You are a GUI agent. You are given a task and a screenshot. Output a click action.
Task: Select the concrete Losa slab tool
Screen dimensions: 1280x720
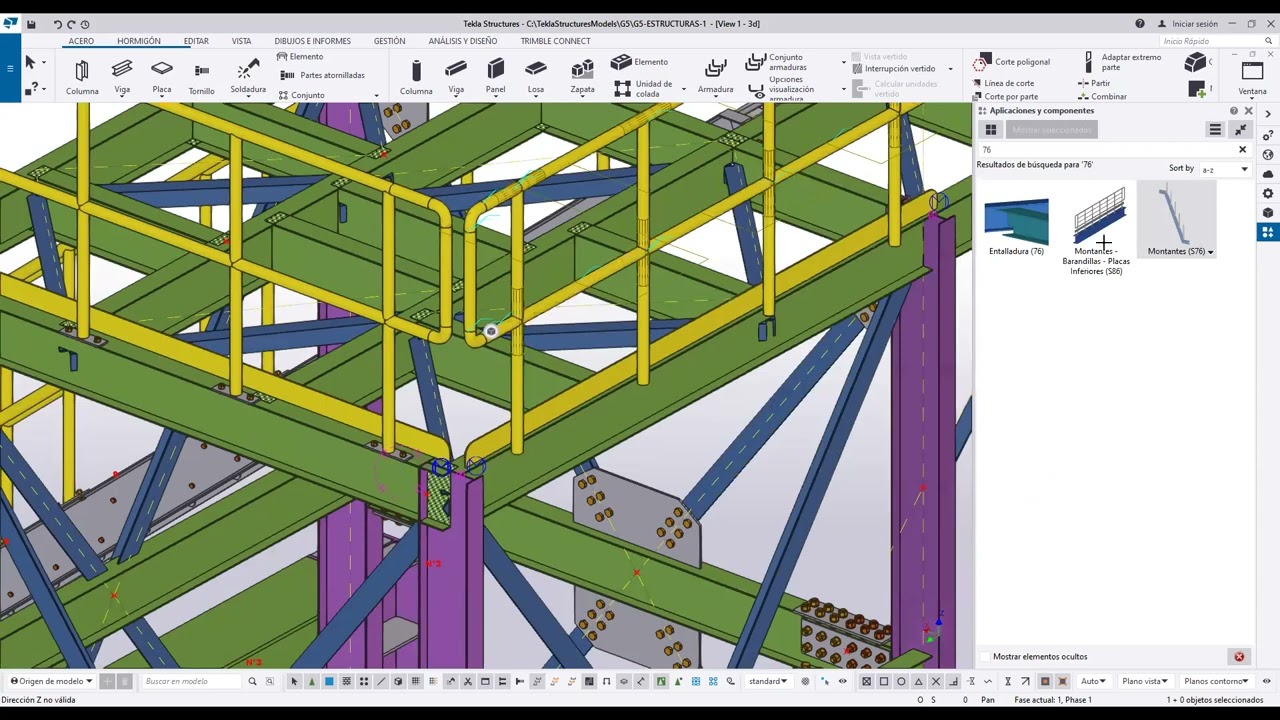coord(536,77)
